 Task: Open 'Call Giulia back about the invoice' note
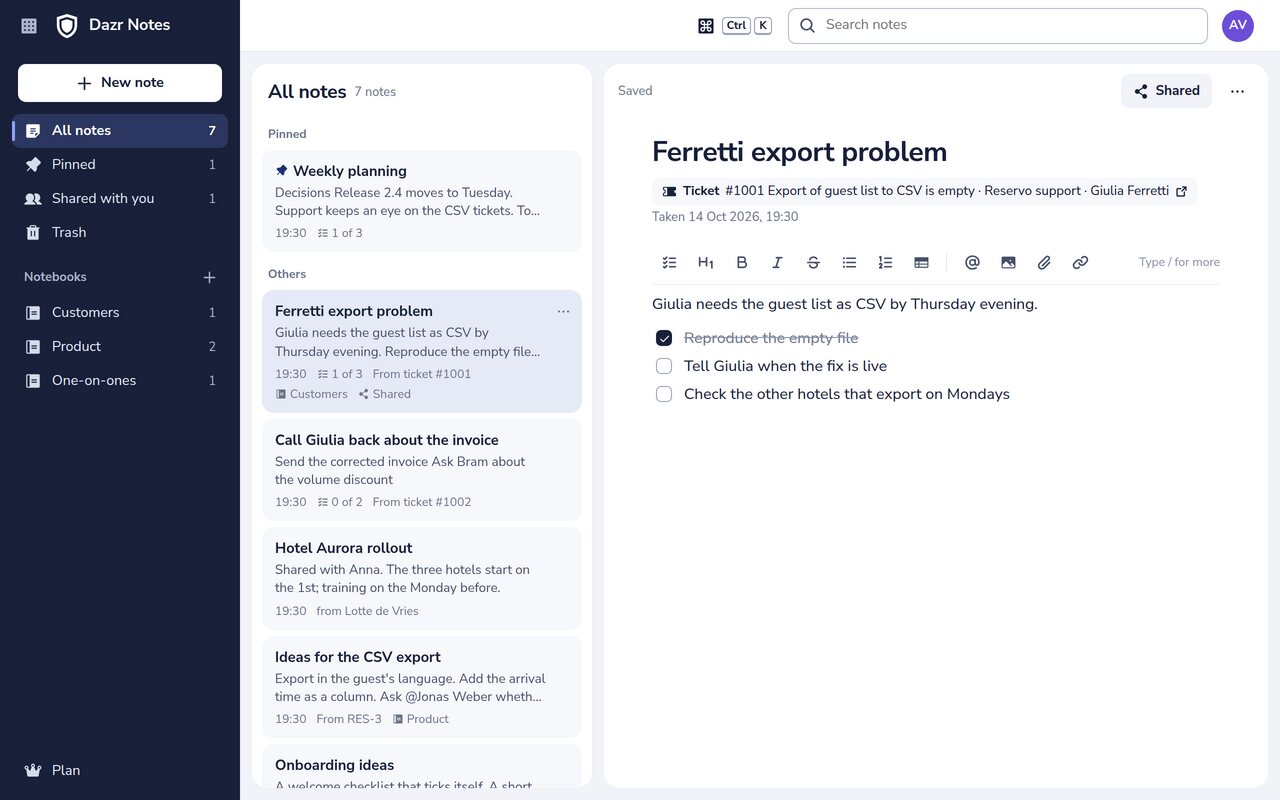pyautogui.click(x=422, y=470)
